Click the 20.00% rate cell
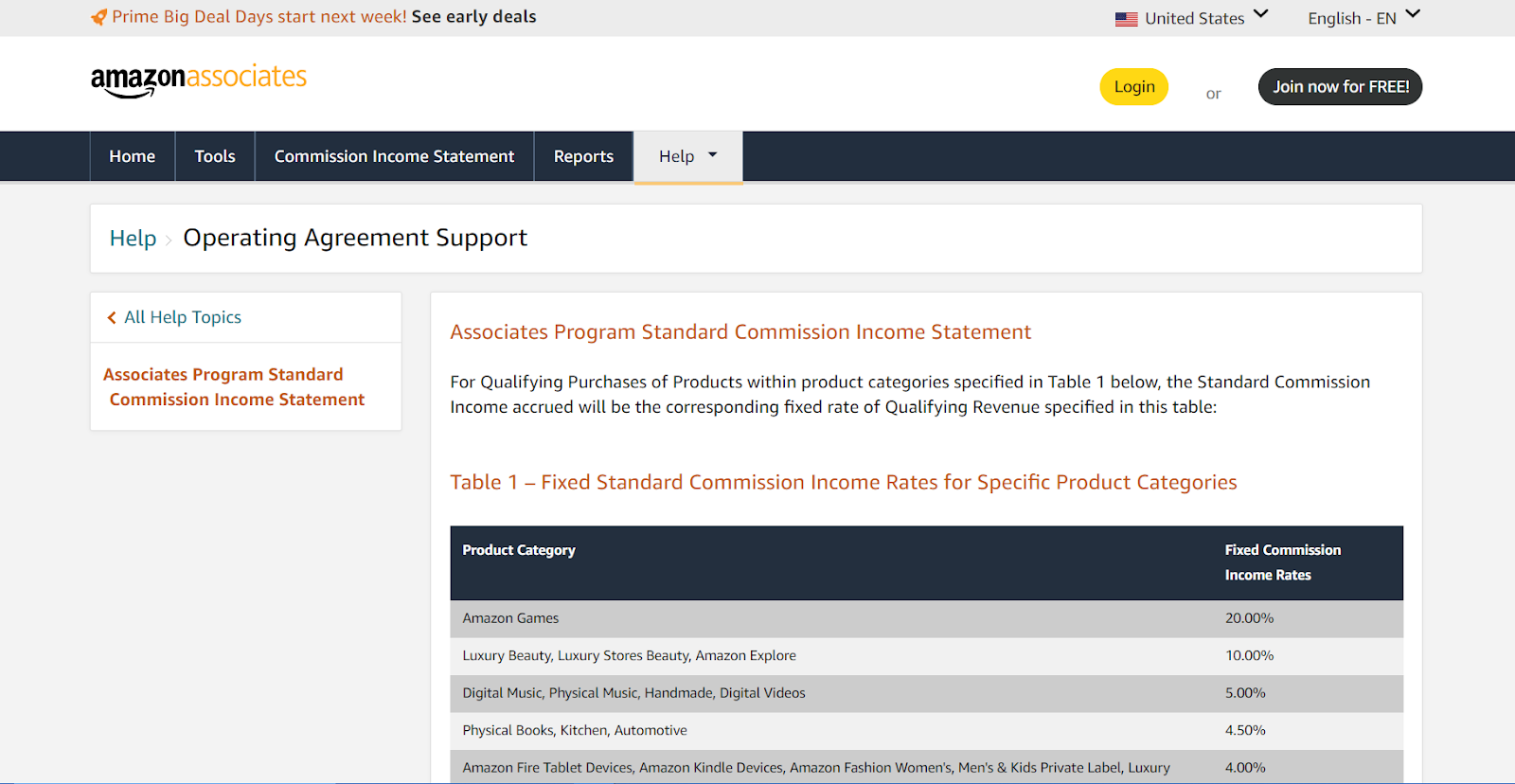This screenshot has height=784, width=1515. (1250, 618)
